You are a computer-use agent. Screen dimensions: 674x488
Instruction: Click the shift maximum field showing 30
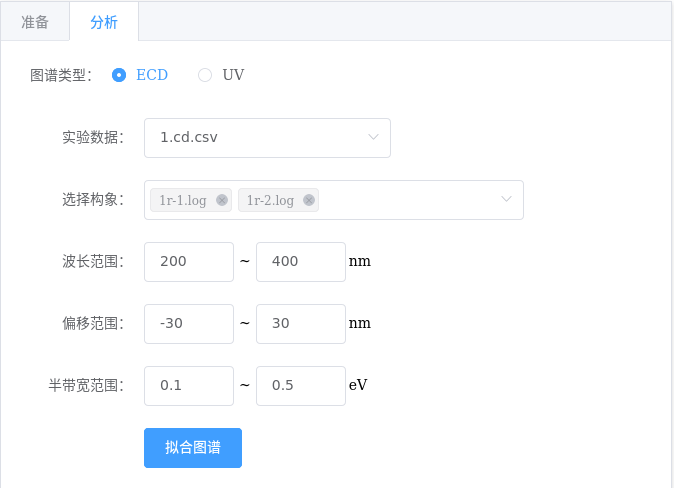(x=300, y=324)
